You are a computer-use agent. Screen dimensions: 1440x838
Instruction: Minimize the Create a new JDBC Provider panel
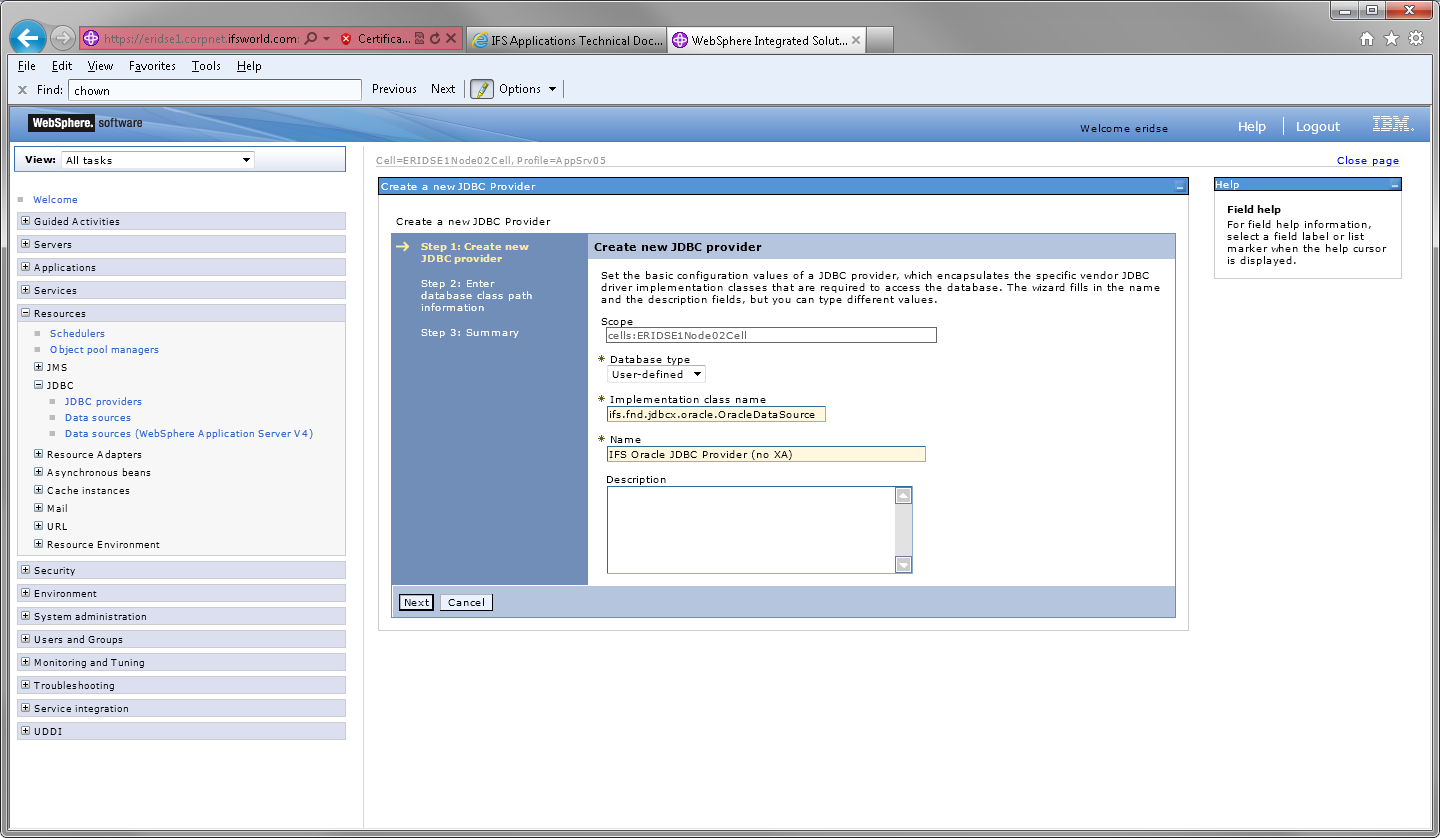1180,187
